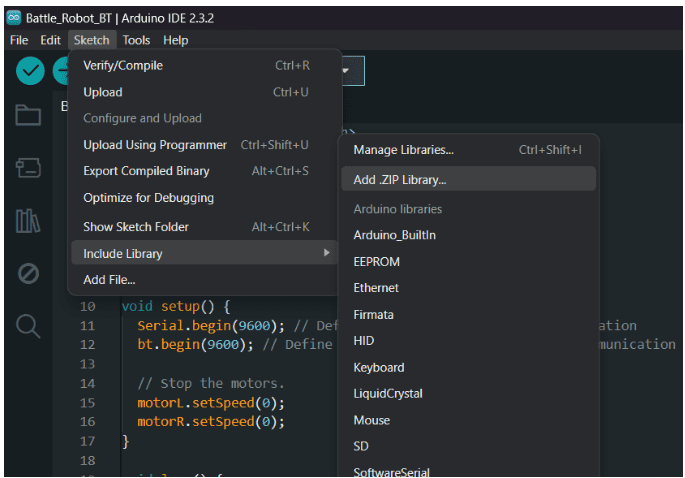The height and width of the screenshot is (478, 685).
Task: Open the Debug sidebar icon
Action: pos(28,273)
